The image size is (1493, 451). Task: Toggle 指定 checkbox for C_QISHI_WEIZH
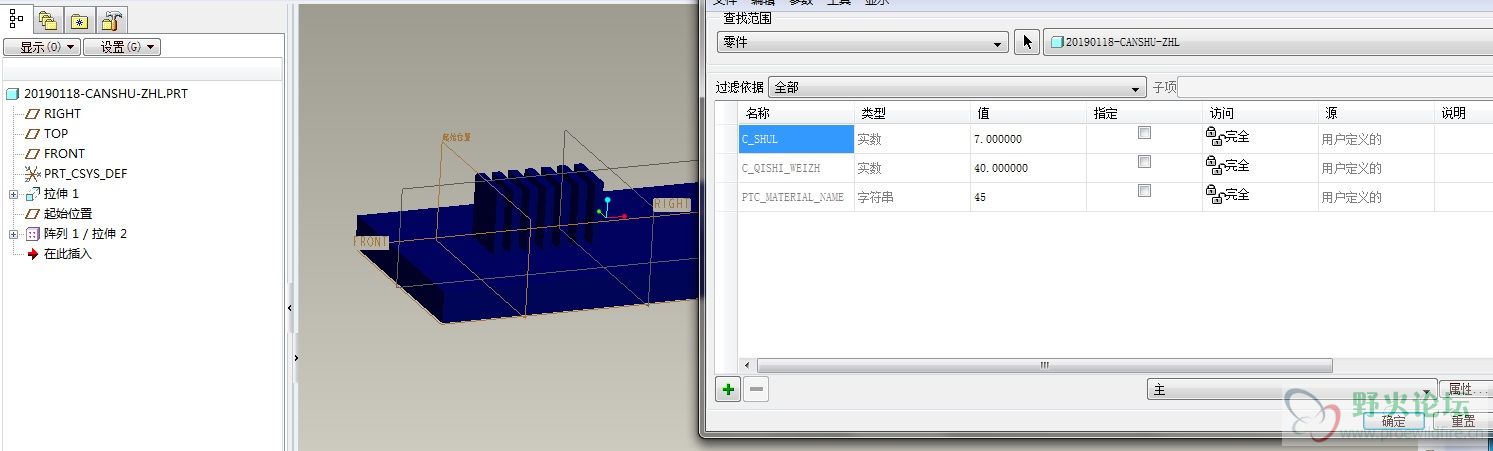coord(1144,161)
